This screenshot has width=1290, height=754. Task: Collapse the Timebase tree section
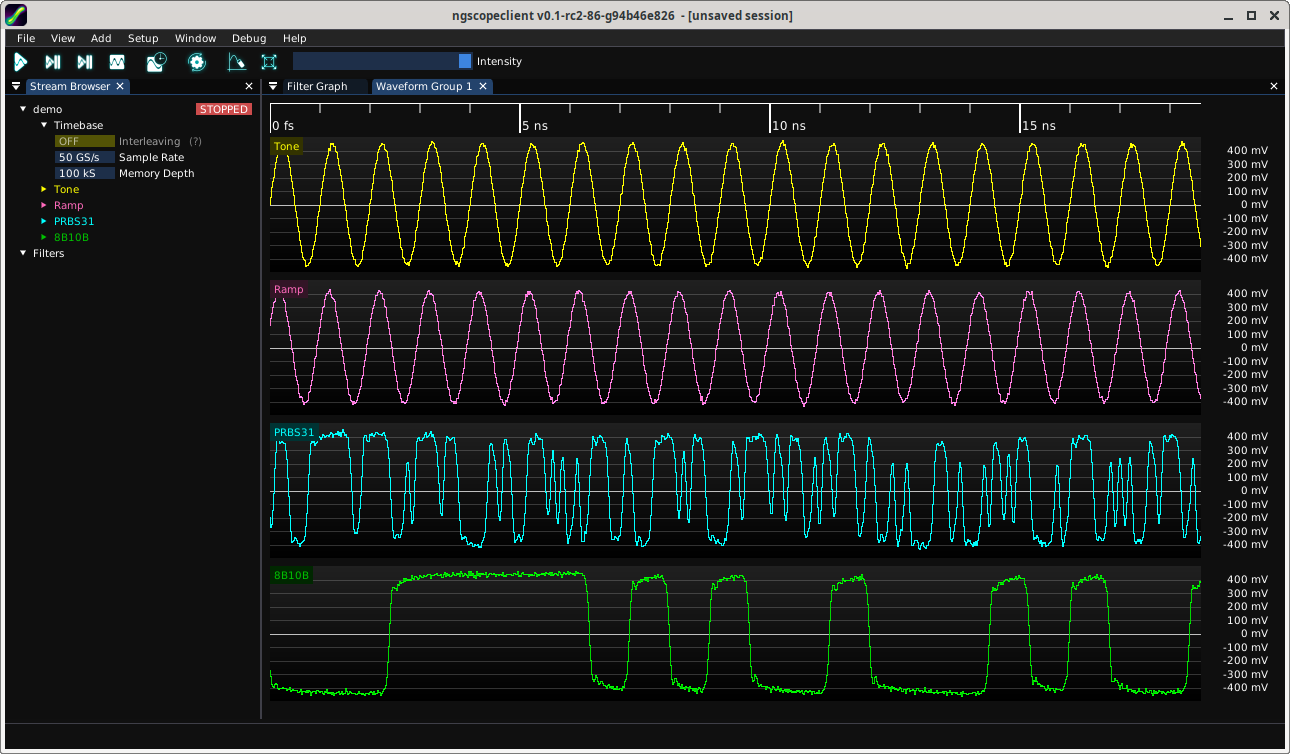pyautogui.click(x=44, y=125)
